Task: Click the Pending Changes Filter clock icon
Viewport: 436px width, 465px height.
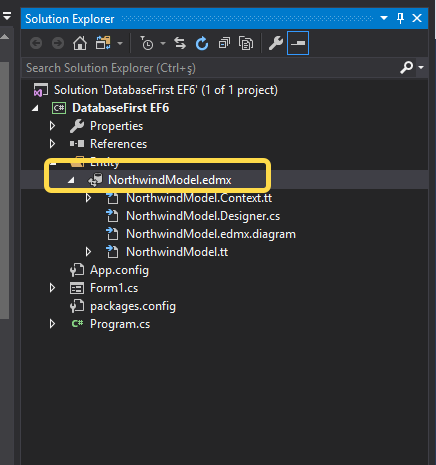Action: click(x=146, y=43)
